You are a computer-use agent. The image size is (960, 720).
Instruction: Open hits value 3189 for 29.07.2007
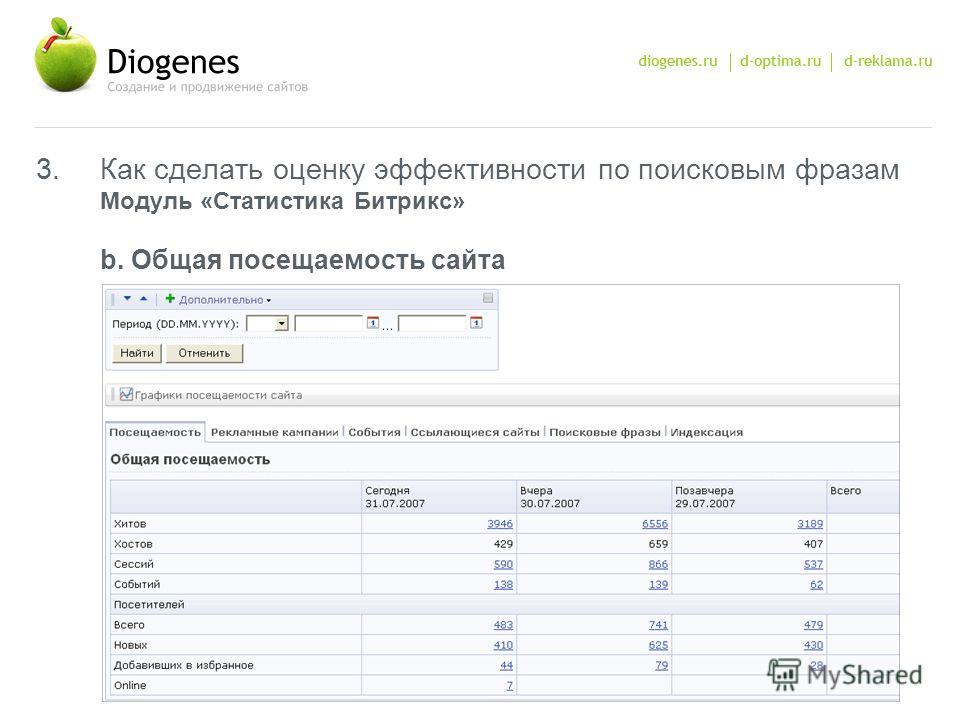810,523
